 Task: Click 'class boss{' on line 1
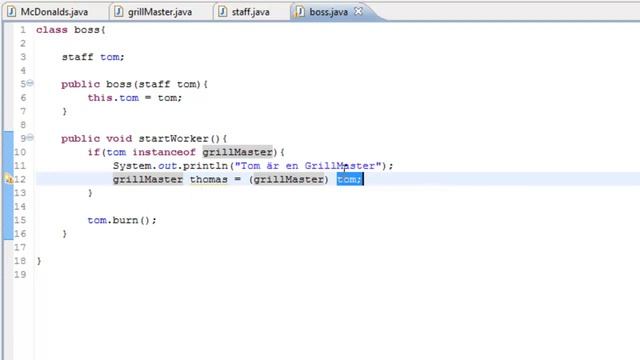point(71,30)
